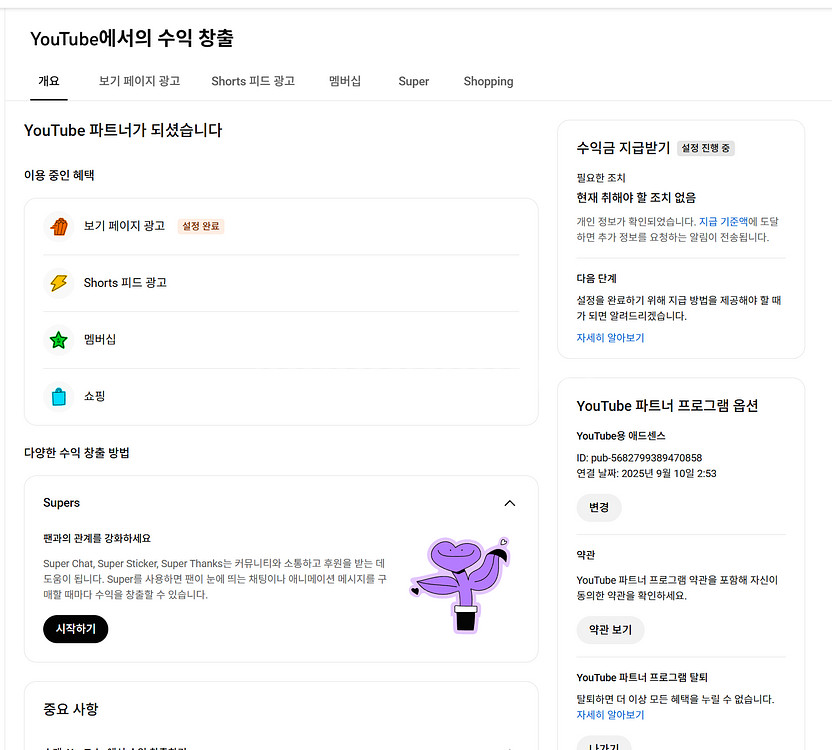Click the 시작하기 button in the Supers card
Viewport: 832px width, 750px height.
(75, 628)
